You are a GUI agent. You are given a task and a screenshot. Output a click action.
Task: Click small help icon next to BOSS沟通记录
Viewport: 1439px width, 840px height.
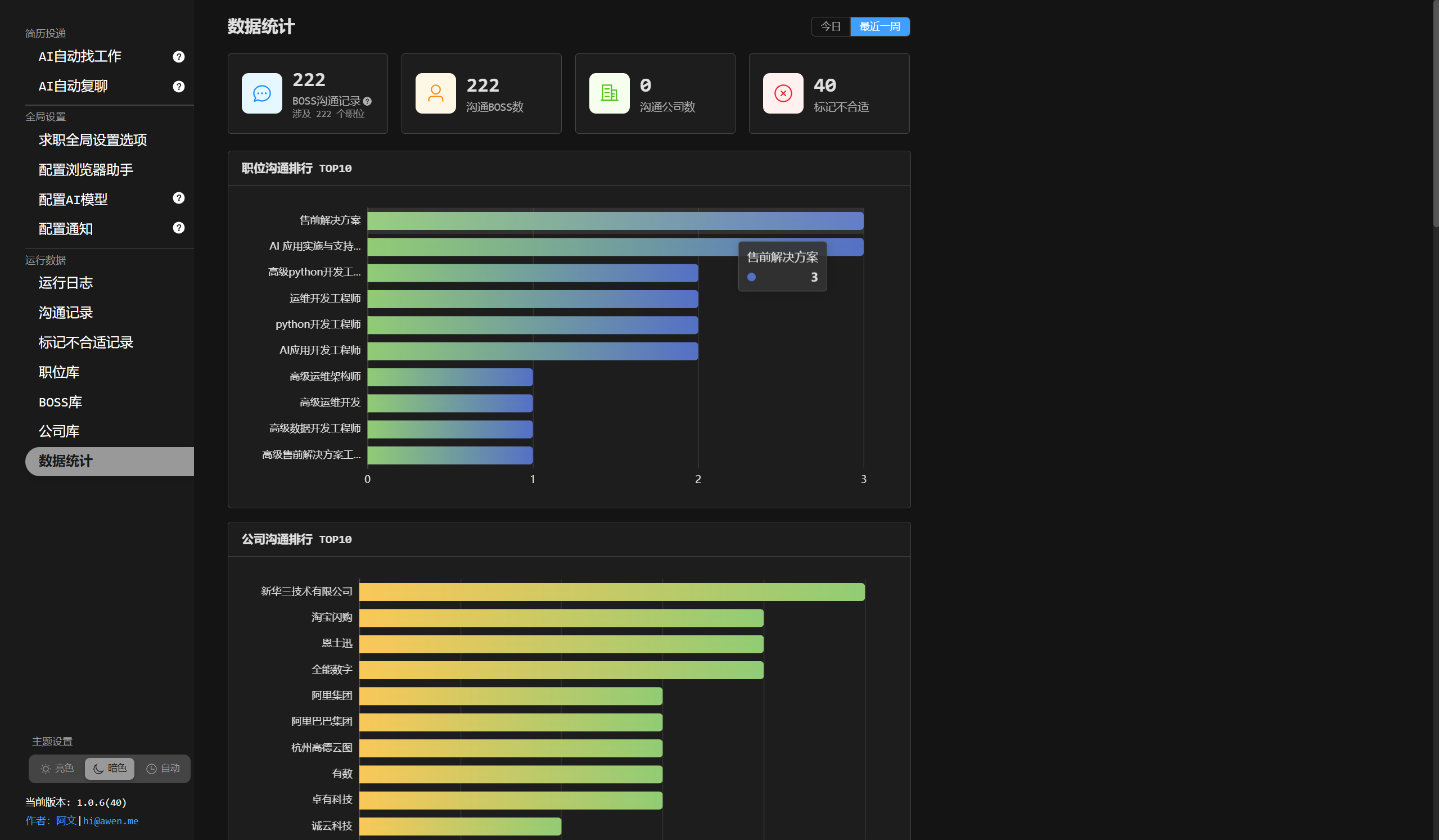pos(367,101)
